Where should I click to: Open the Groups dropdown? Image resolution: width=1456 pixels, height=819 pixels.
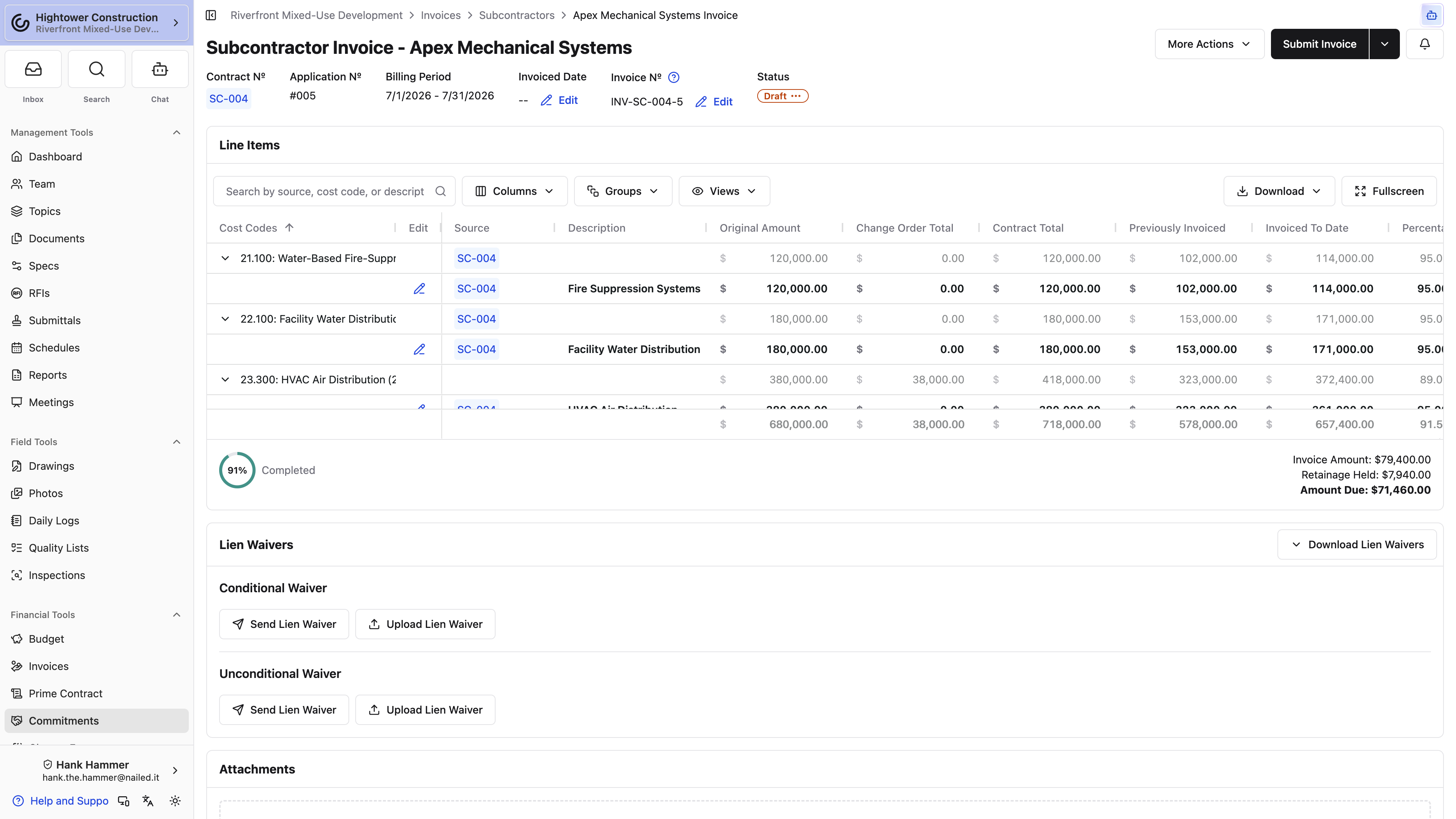(623, 191)
